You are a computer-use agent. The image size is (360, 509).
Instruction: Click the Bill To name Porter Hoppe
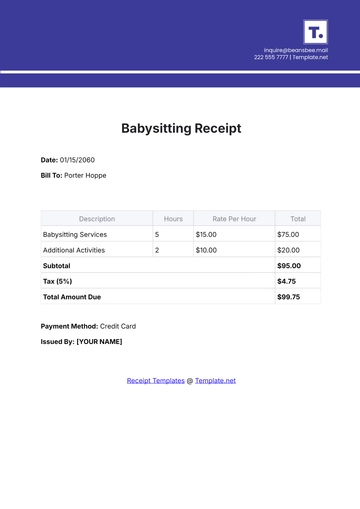click(85, 176)
